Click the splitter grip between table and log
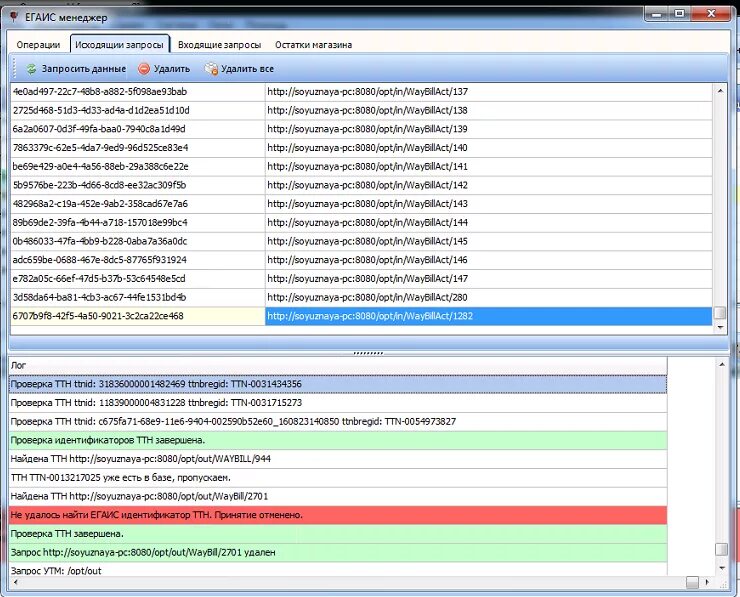The image size is (740, 597). pos(368,353)
